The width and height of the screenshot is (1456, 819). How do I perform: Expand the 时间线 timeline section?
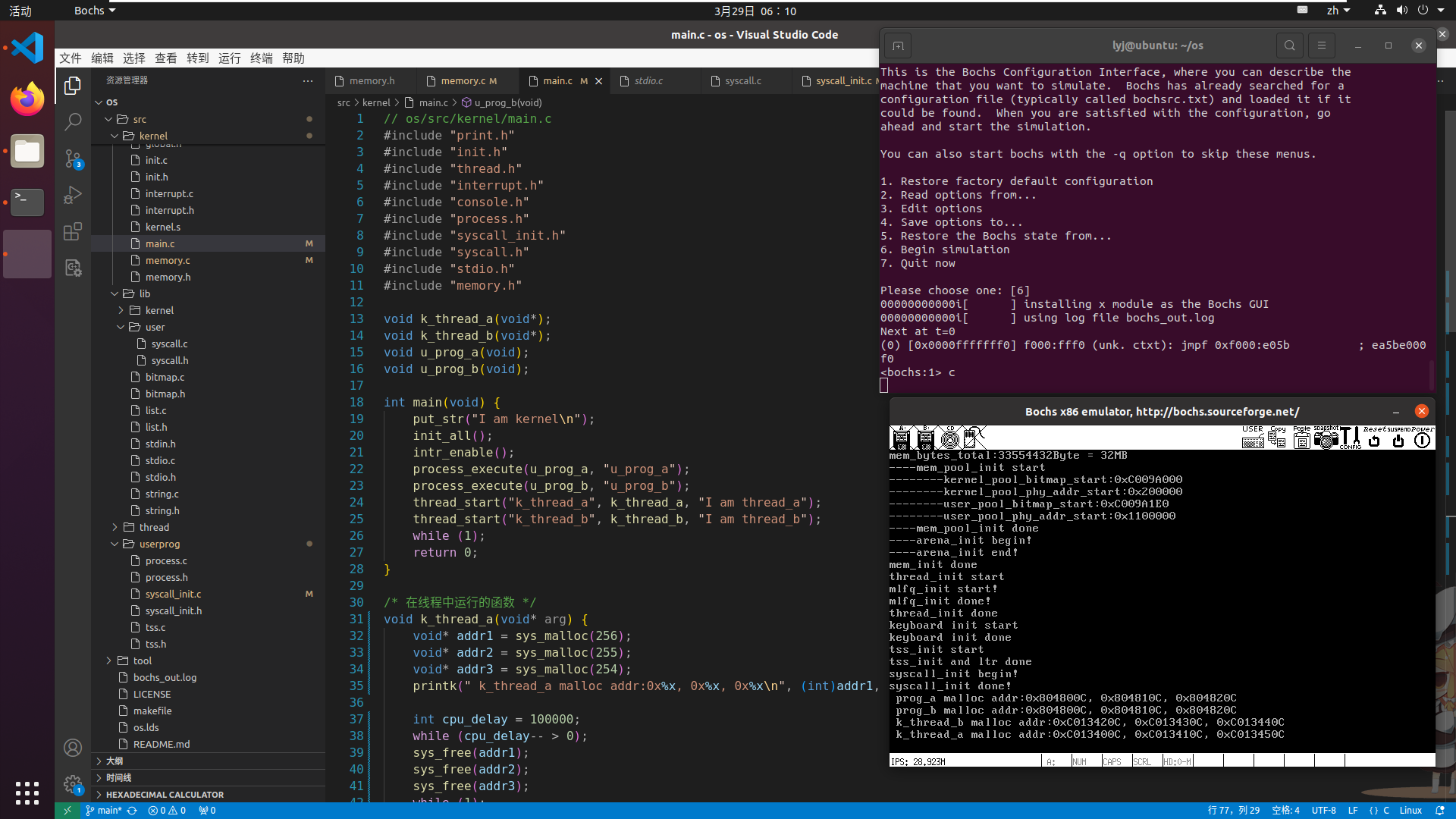point(209,777)
